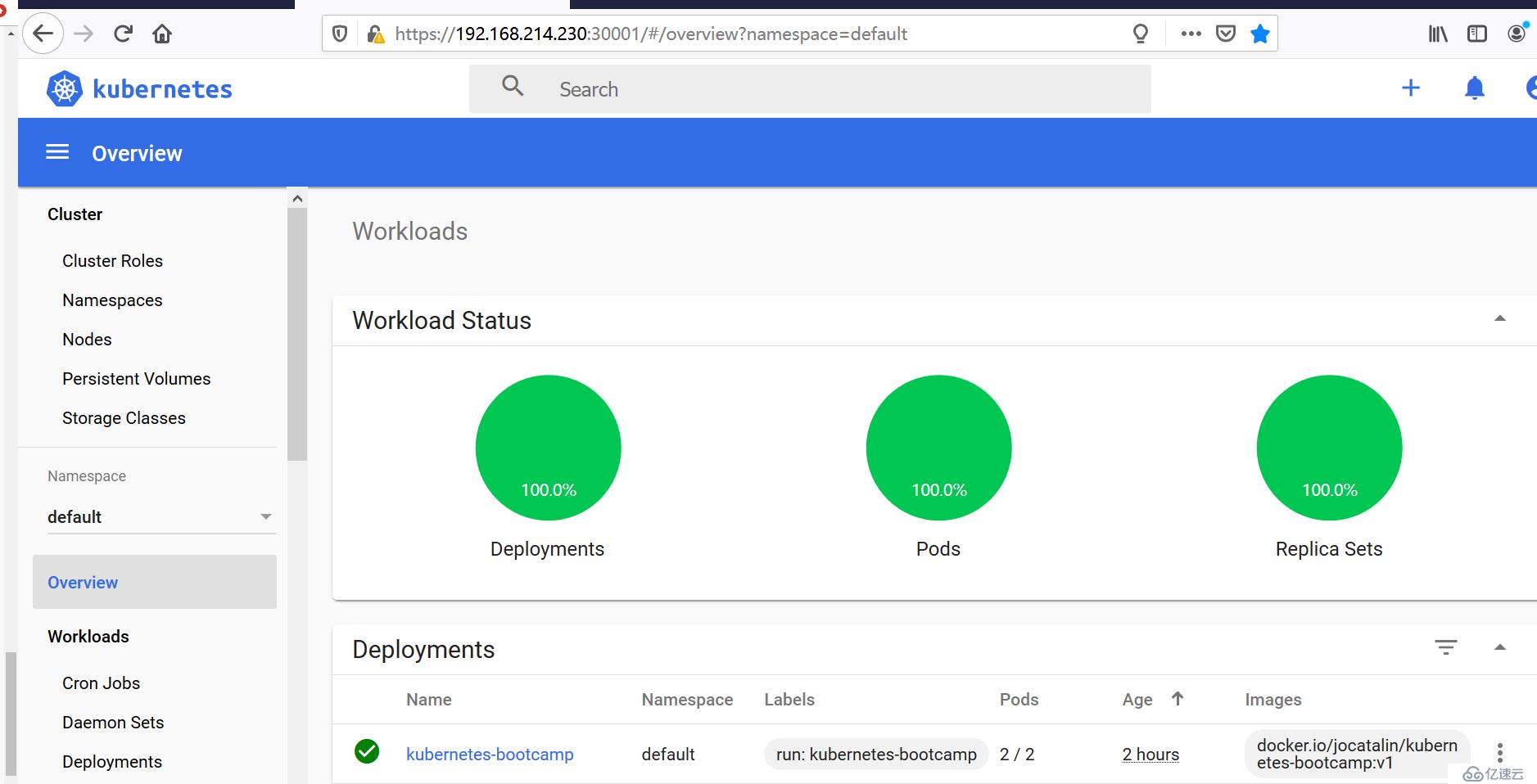Screen dimensions: 1537x784
Task: Open Namespaces in the sidebar
Action: tap(112, 300)
